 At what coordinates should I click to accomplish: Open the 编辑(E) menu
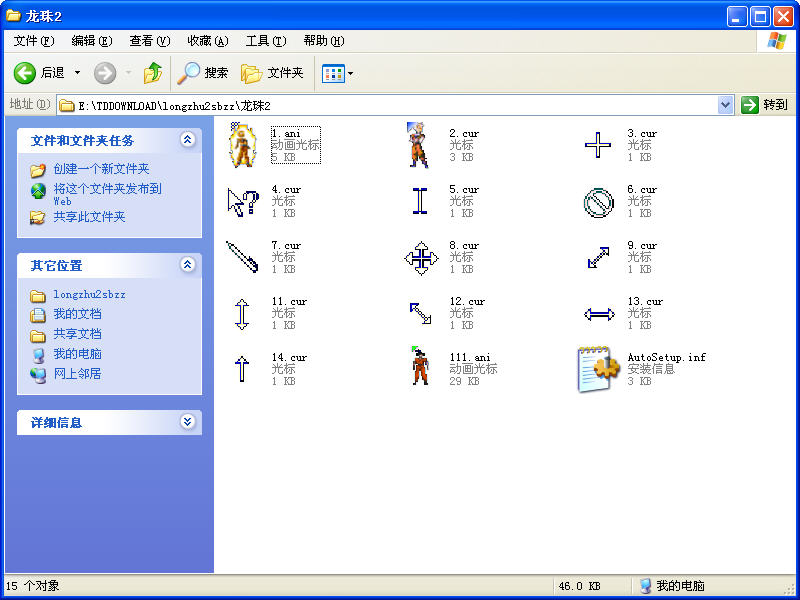coord(92,41)
